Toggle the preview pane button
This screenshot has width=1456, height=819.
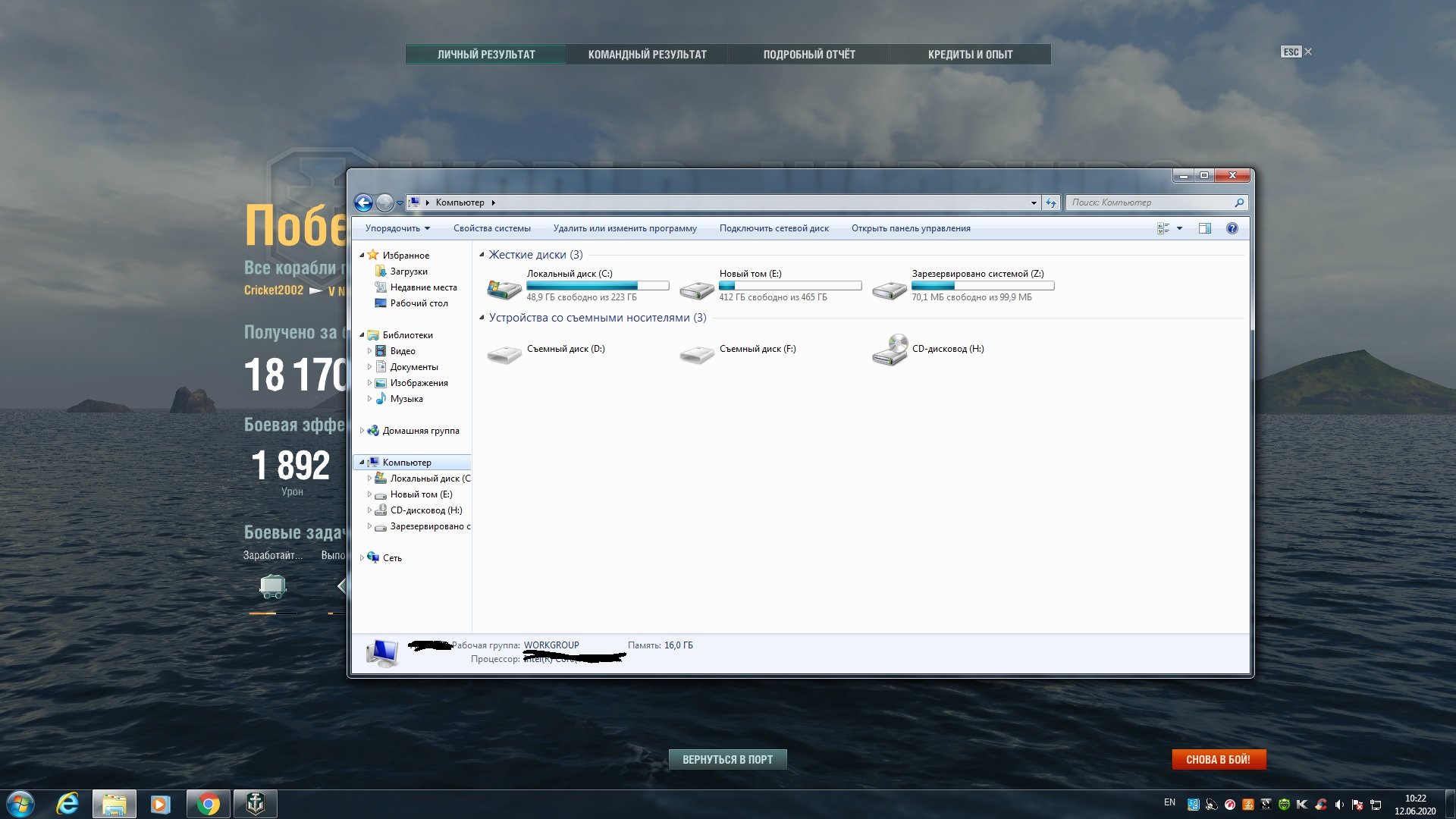(1205, 228)
